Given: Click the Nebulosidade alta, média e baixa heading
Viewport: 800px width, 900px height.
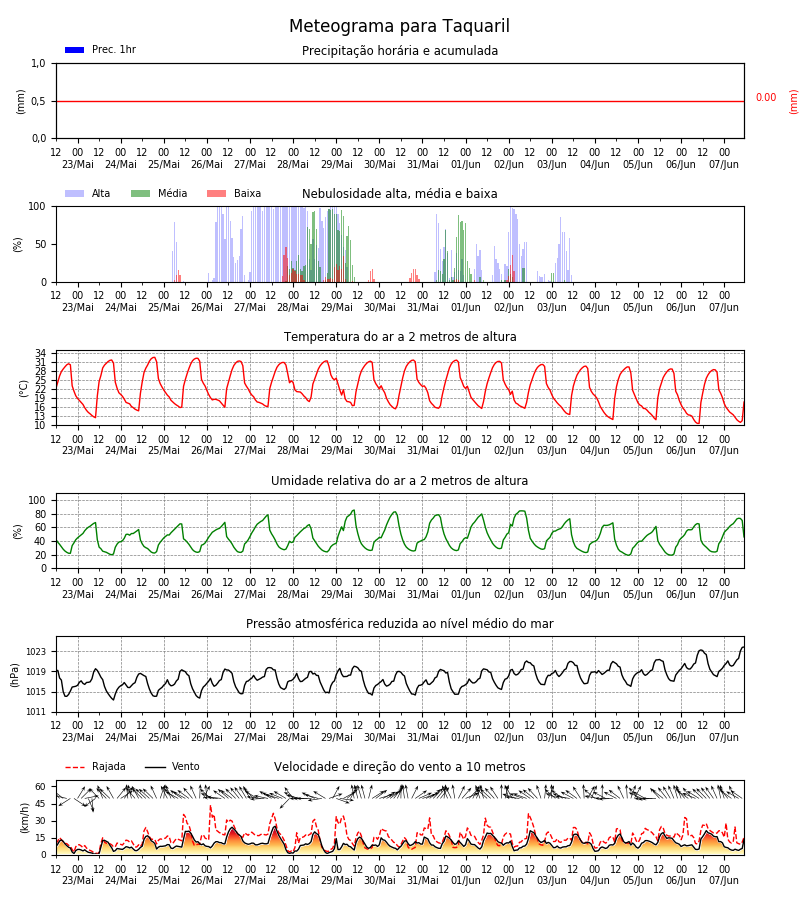Looking at the screenshot, I should point(399,193).
